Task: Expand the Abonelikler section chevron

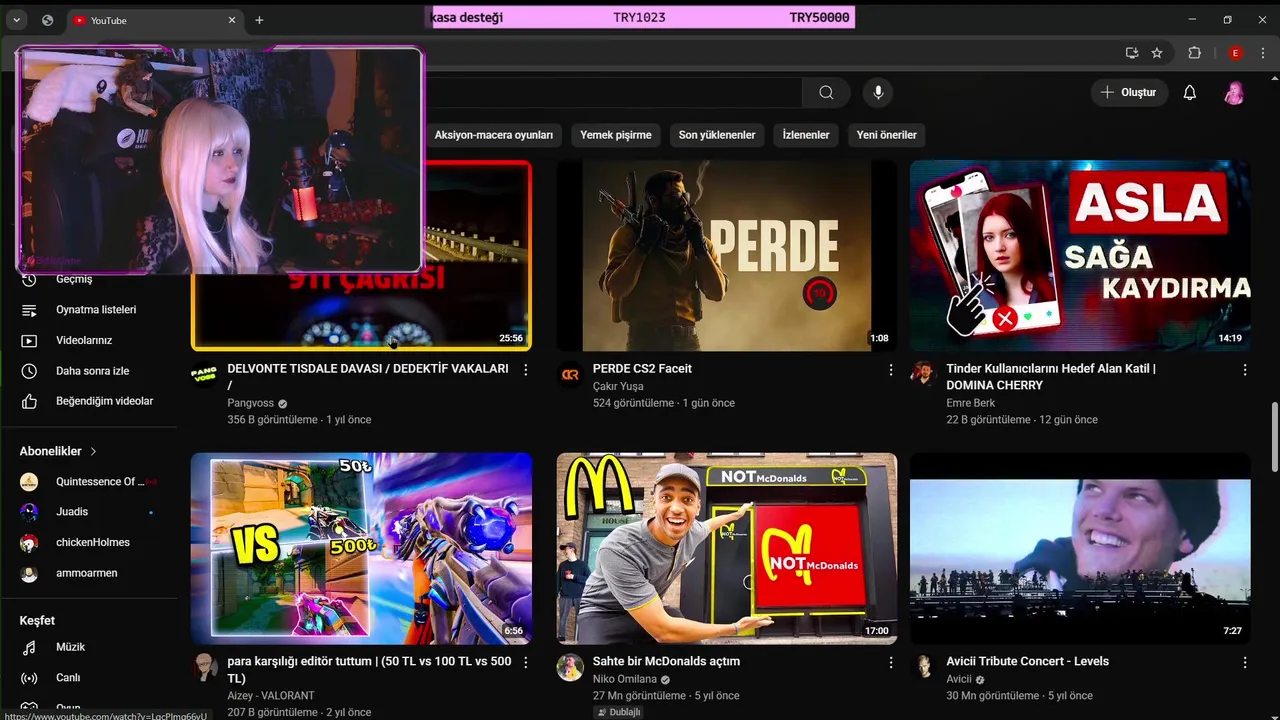Action: (94, 452)
